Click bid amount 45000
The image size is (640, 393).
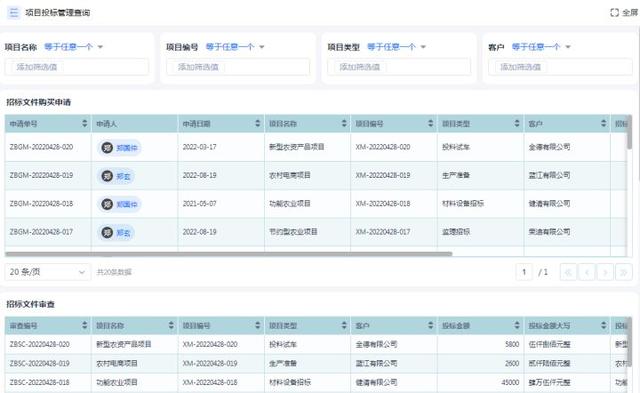[510, 382]
